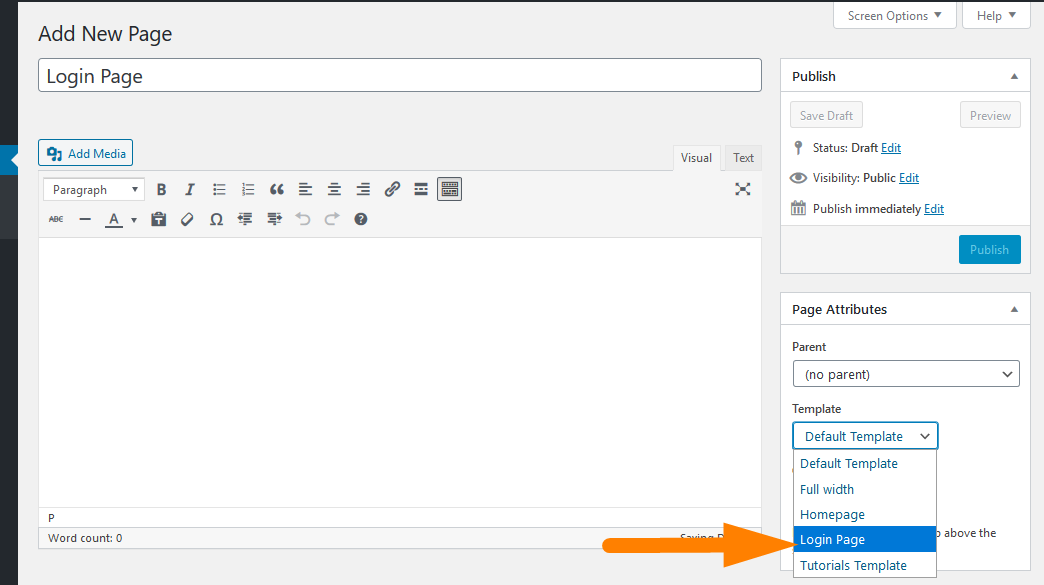The height and width of the screenshot is (585, 1044).
Task: Insert or edit a link
Action: click(x=392, y=190)
